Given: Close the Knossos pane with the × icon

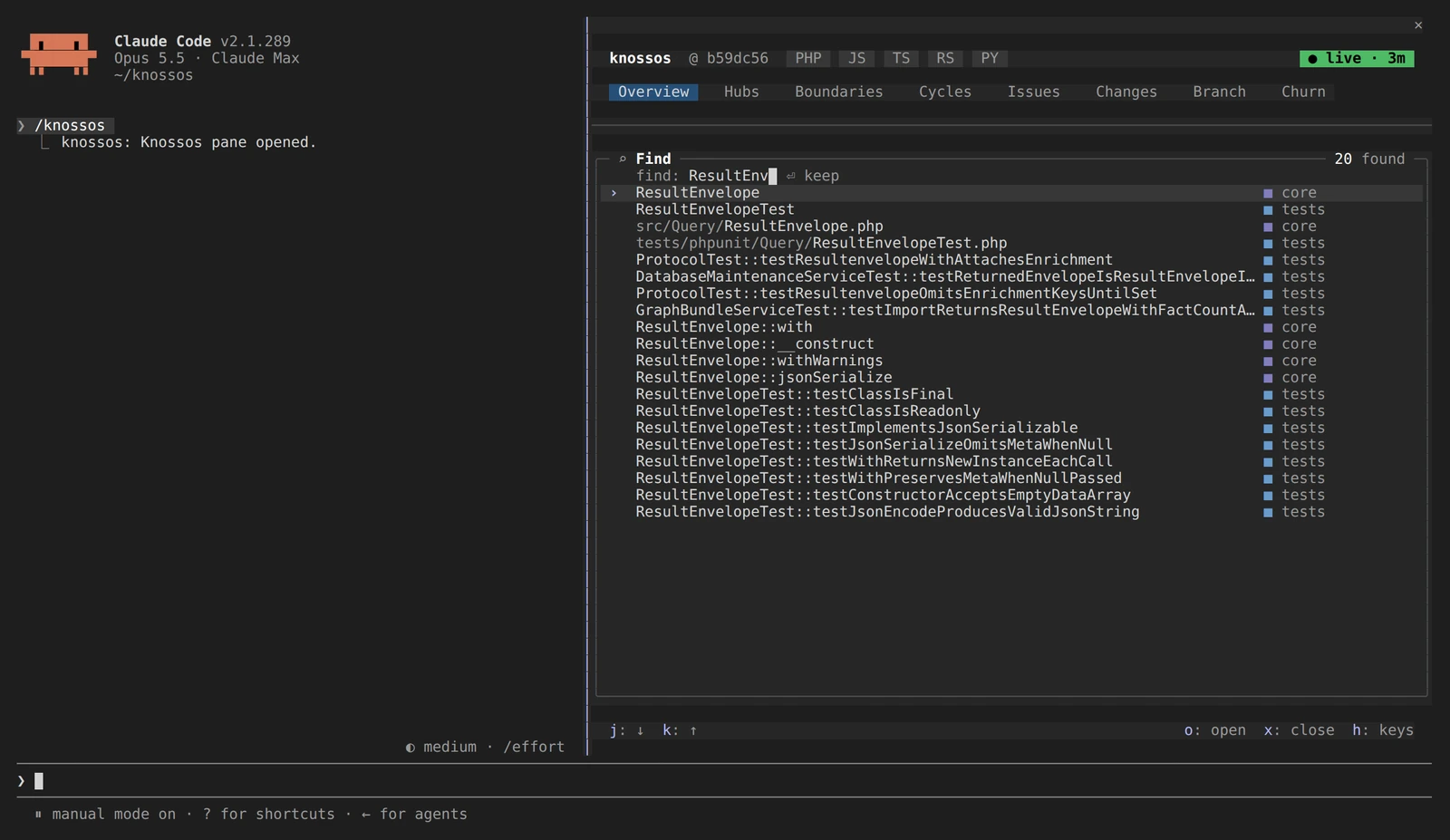Looking at the screenshot, I should pos(1418,25).
